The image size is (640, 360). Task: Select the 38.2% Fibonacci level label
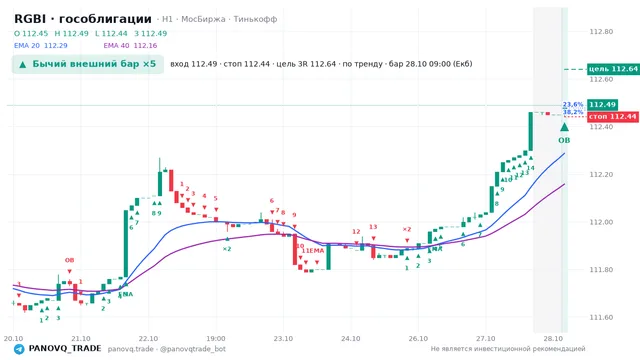pos(573,112)
